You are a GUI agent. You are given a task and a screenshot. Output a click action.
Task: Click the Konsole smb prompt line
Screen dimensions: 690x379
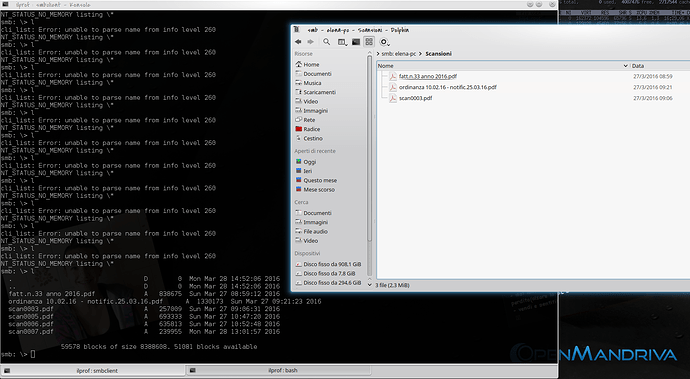(x=18, y=354)
